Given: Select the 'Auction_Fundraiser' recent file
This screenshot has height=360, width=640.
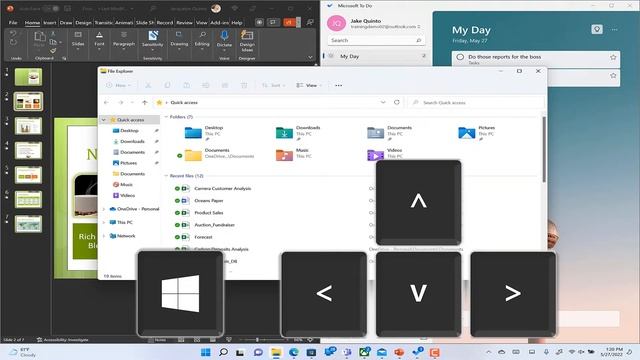Looking at the screenshot, I should [214, 225].
